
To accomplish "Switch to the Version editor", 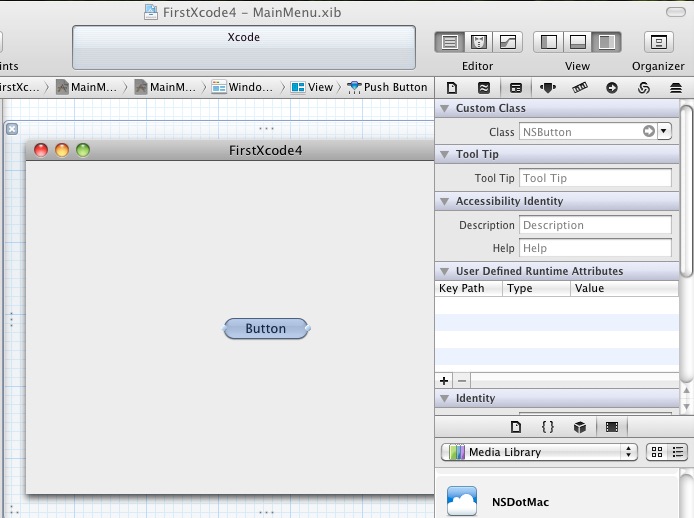I will click(508, 42).
